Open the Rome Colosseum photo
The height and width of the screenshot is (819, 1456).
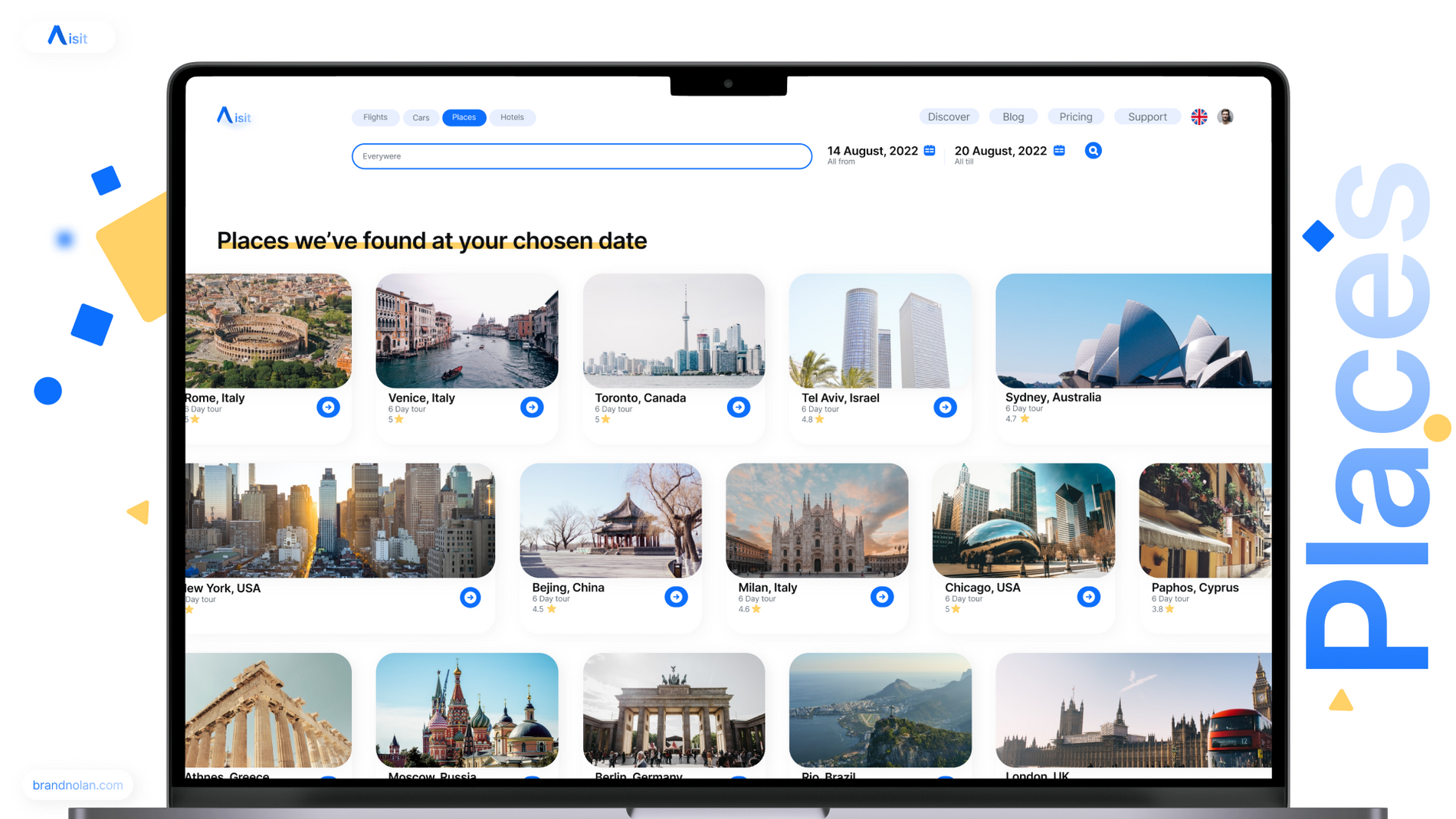pos(268,330)
